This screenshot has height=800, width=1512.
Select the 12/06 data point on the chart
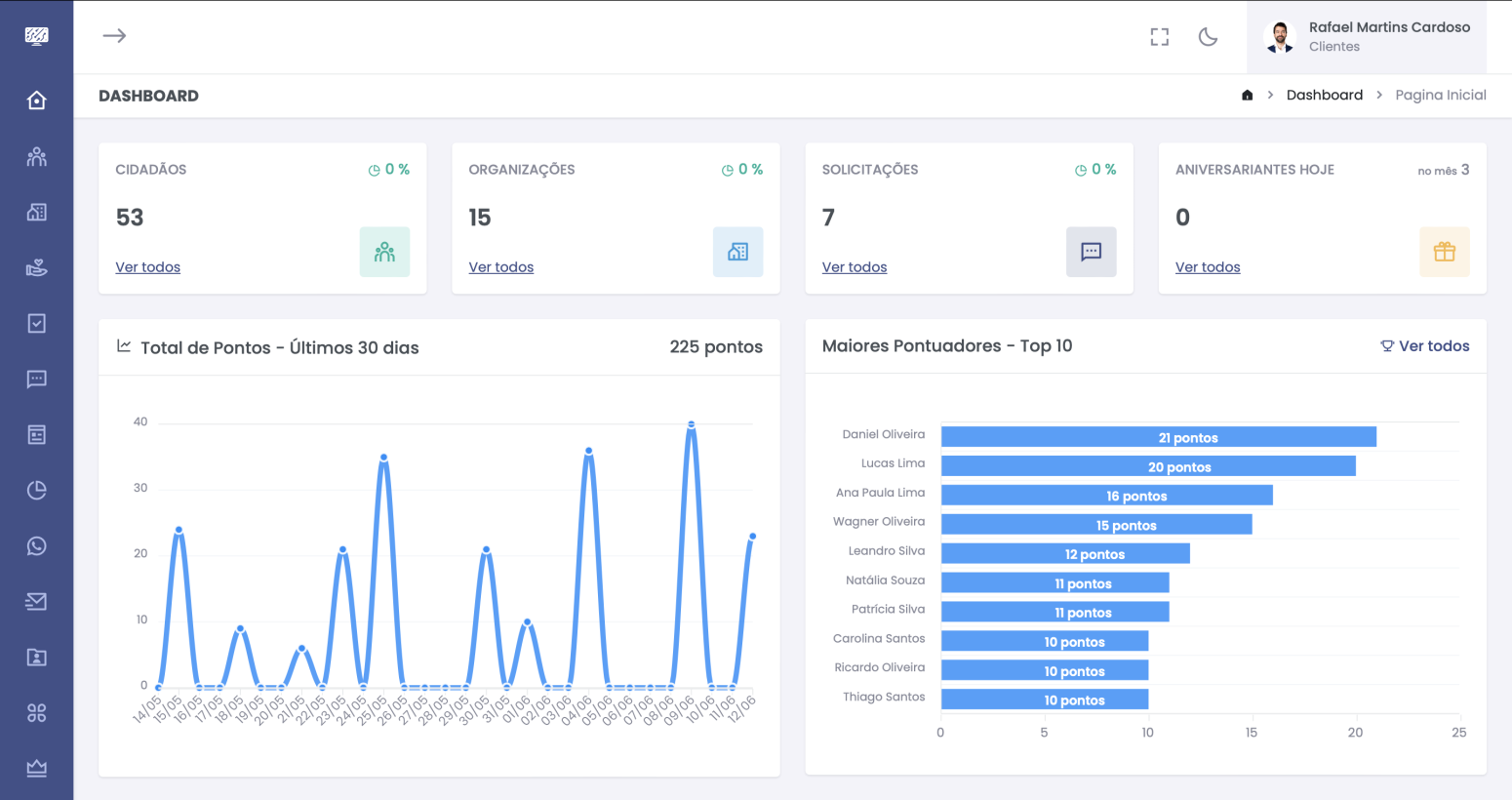point(752,536)
